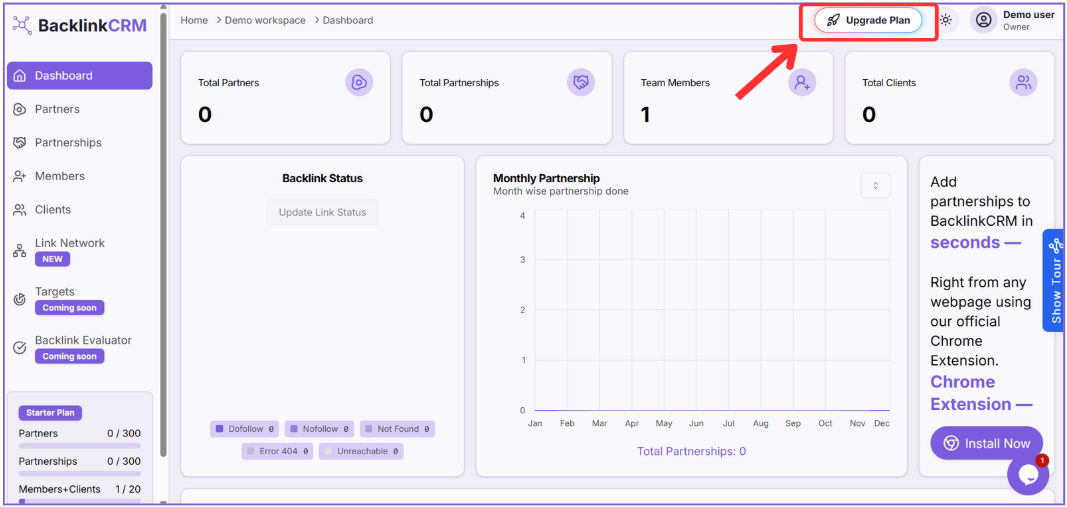
Task: Click the user avatar icon
Action: 984,20
